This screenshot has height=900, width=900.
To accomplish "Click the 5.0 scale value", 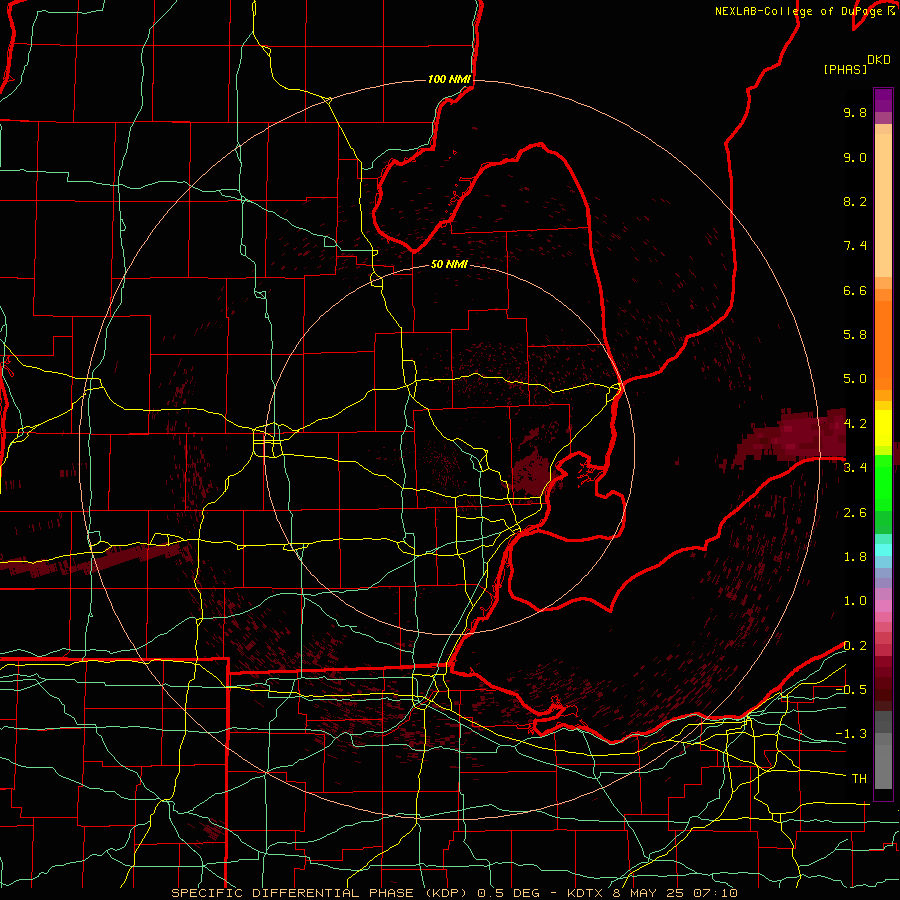I will (x=855, y=379).
